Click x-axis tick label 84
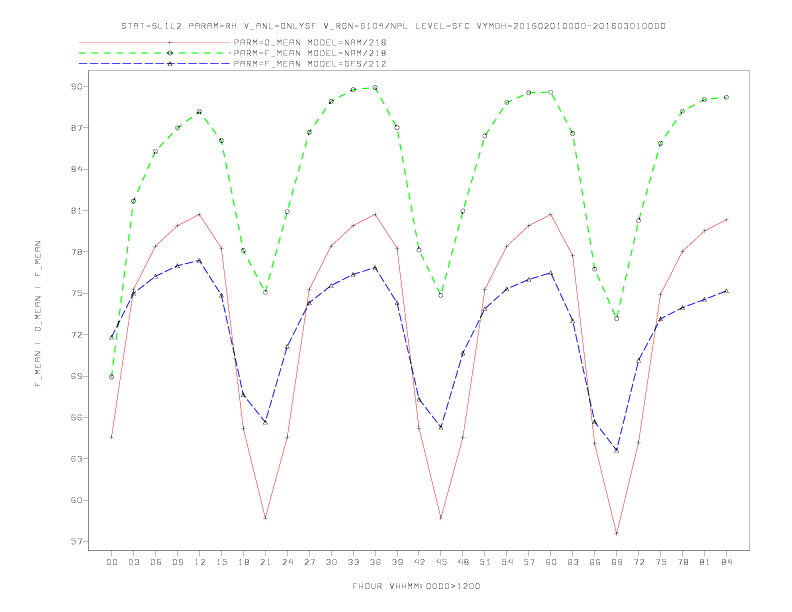Image resolution: width=792 pixels, height=612 pixels. 726,562
